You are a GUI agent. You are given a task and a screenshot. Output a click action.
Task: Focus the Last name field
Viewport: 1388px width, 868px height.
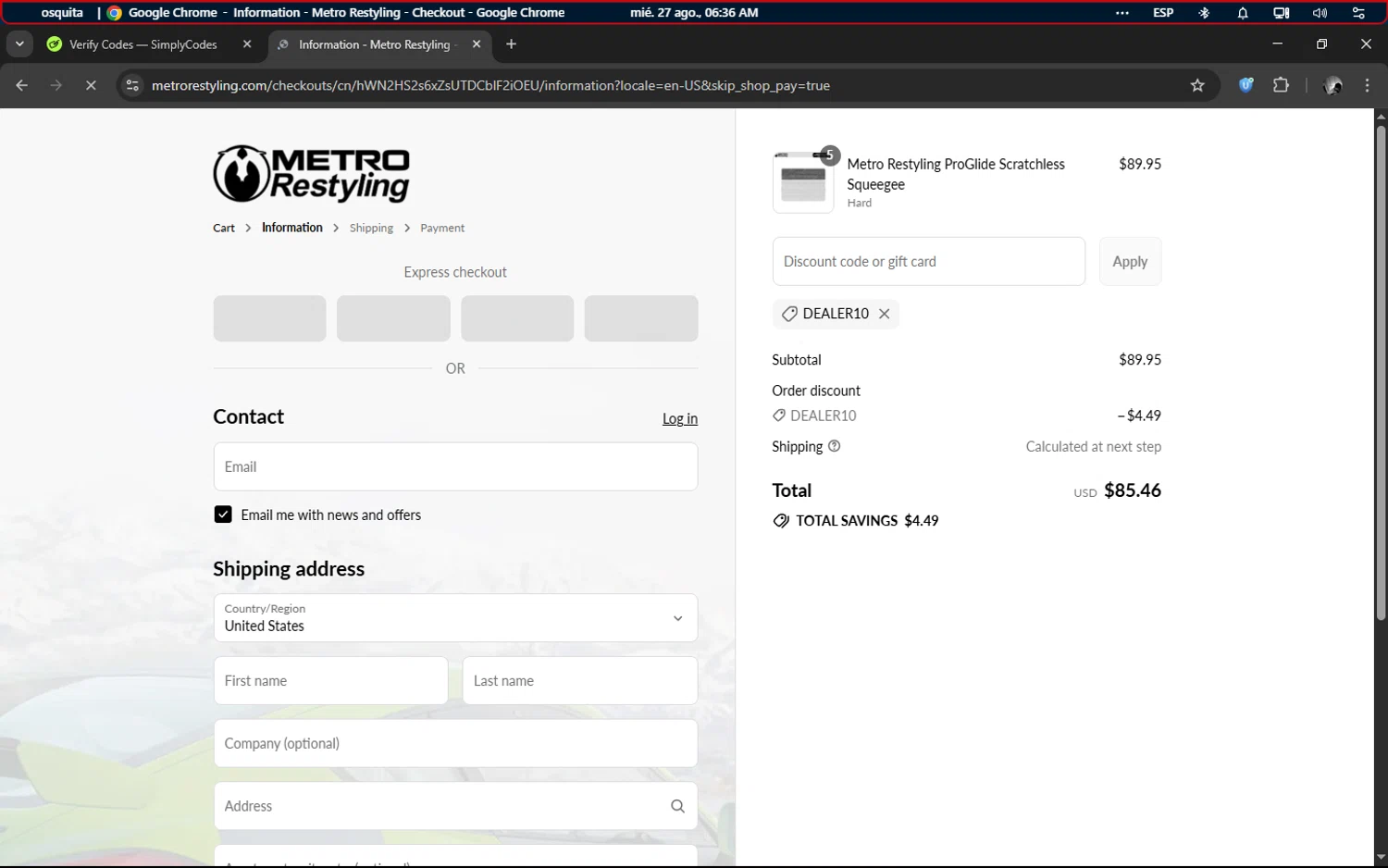(580, 680)
